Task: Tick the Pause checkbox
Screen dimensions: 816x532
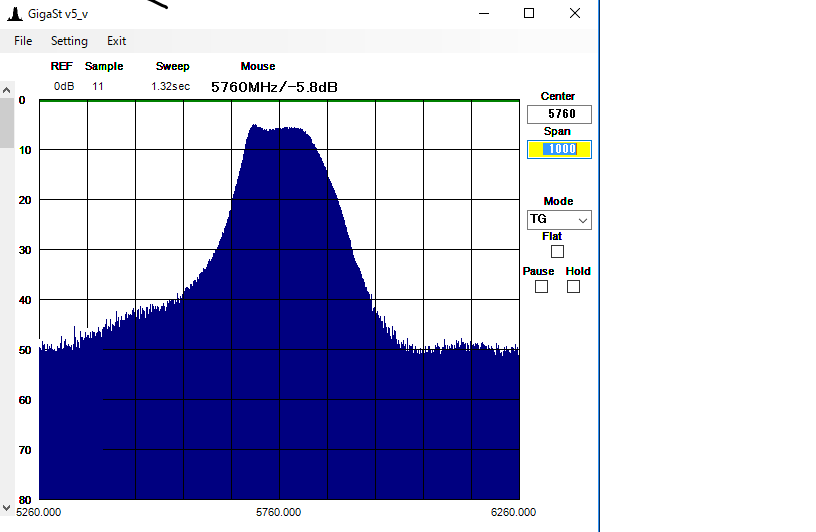Action: click(x=541, y=287)
